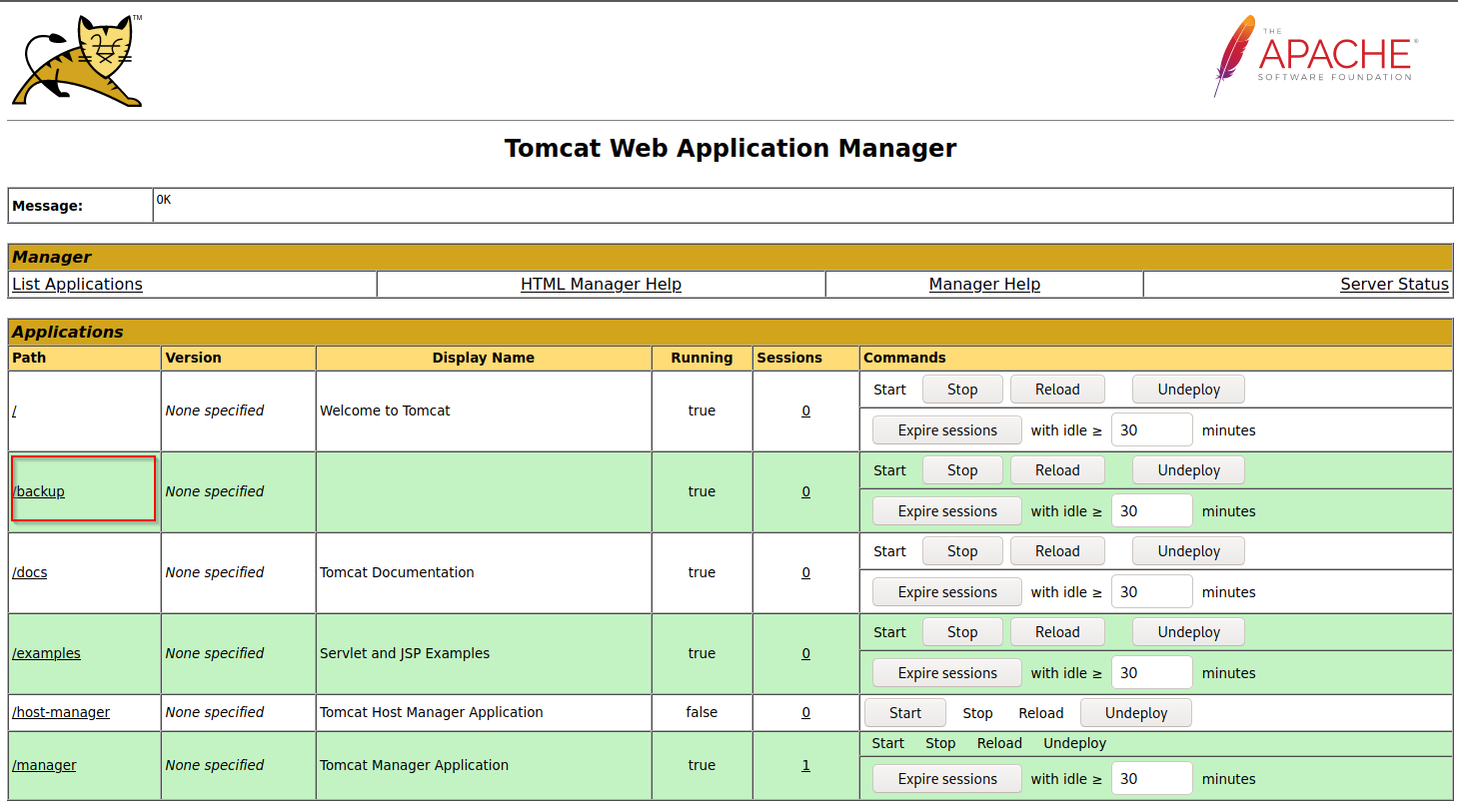Open the /examples application path
Viewport: 1458px width, 812px height.
click(46, 653)
